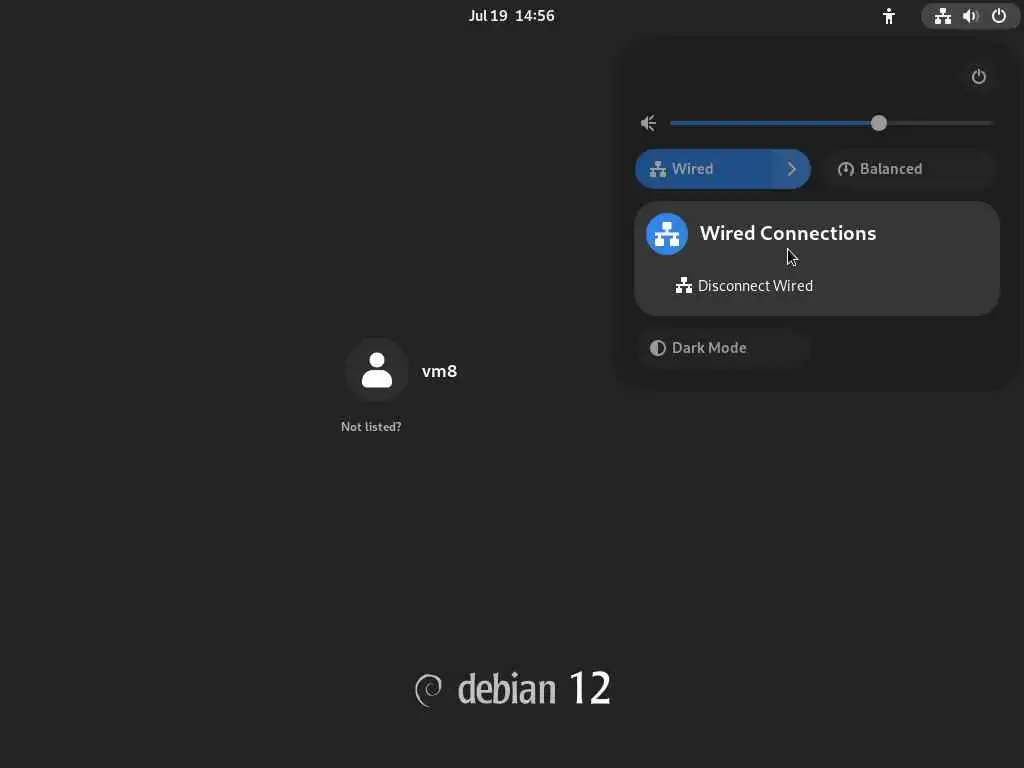Image resolution: width=1024 pixels, height=768 pixels.
Task: Click the power icon in top bar
Action: (999, 16)
